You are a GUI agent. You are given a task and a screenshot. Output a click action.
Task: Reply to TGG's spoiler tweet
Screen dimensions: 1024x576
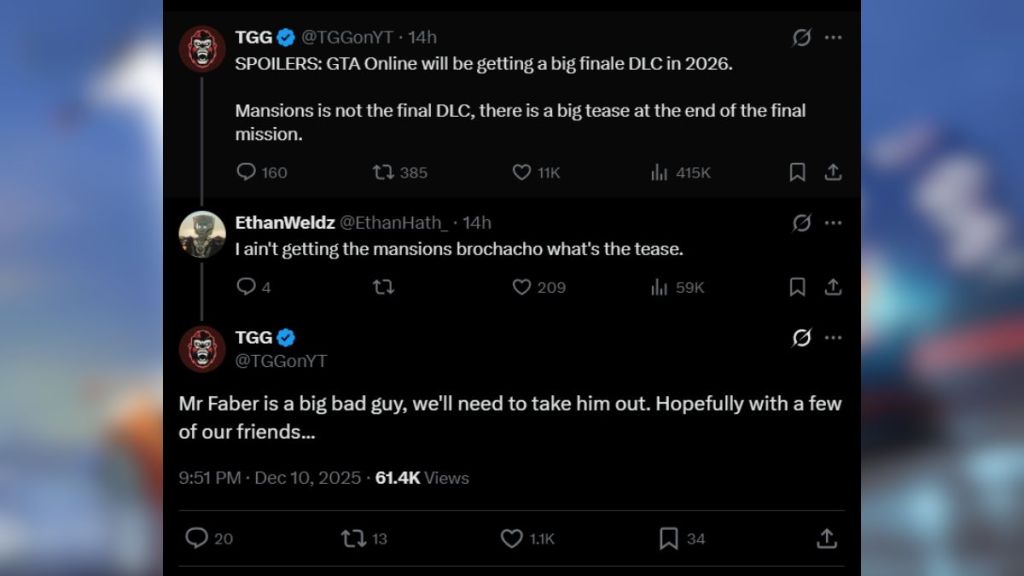click(245, 172)
